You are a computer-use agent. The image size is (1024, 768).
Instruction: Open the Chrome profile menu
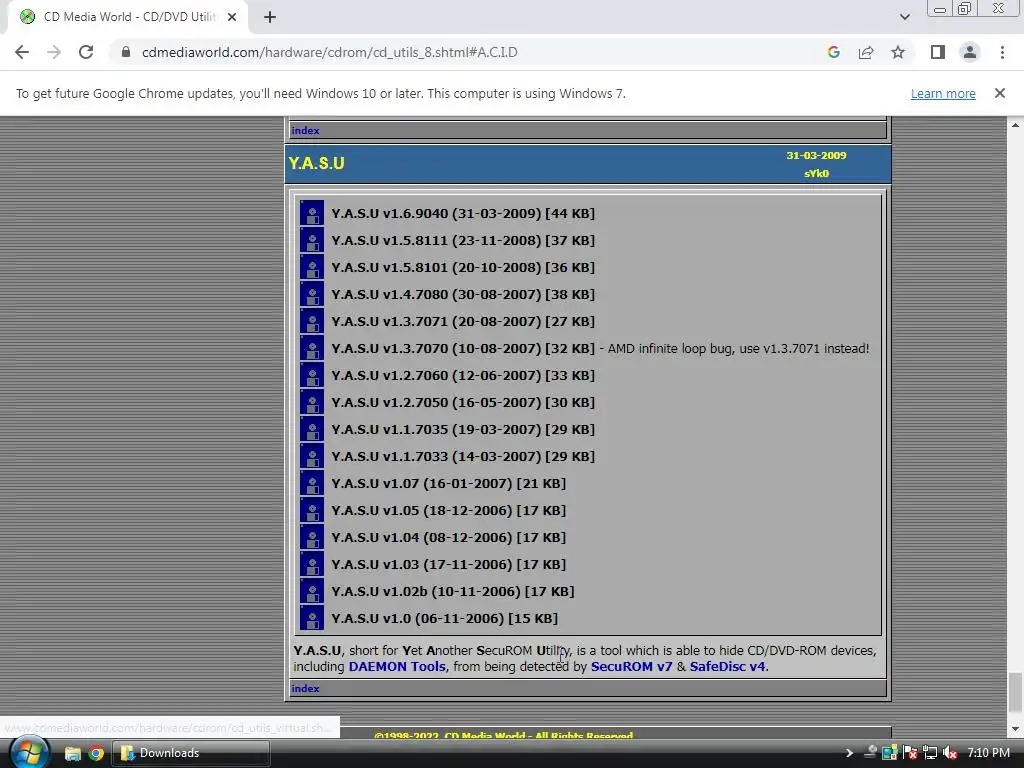pos(970,52)
